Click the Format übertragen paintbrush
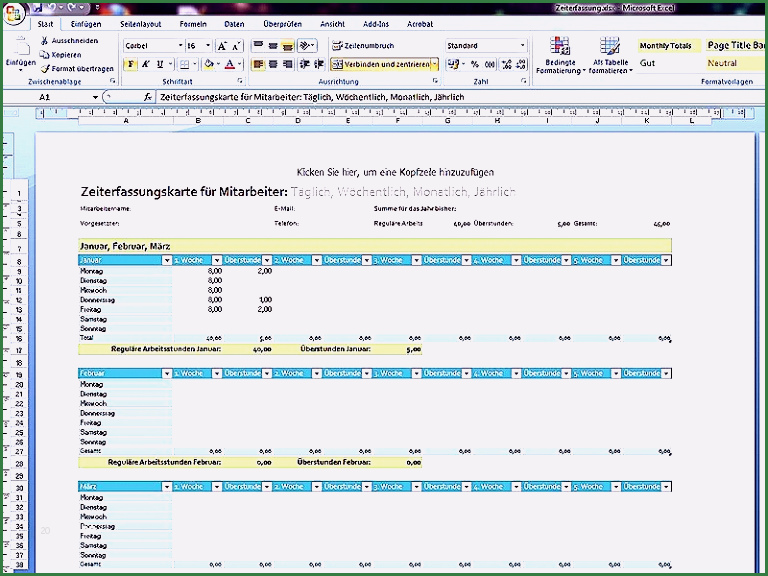Viewport: 768px width, 576px height. click(x=44, y=68)
